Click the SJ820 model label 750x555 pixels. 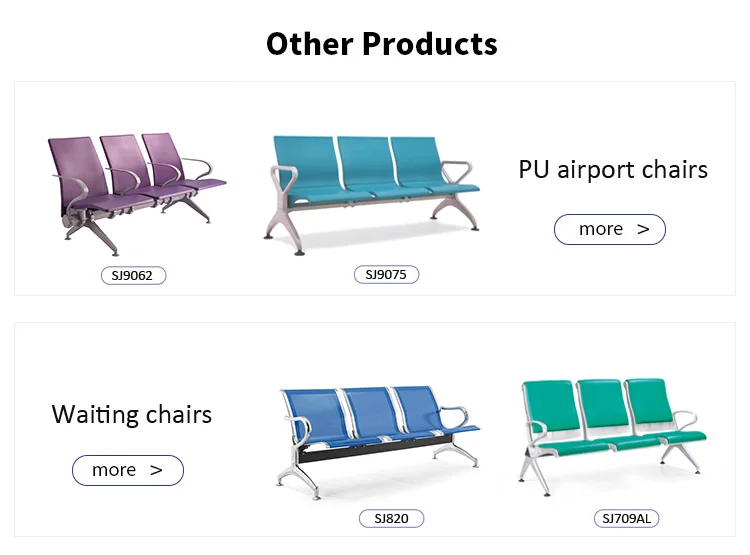(x=391, y=518)
